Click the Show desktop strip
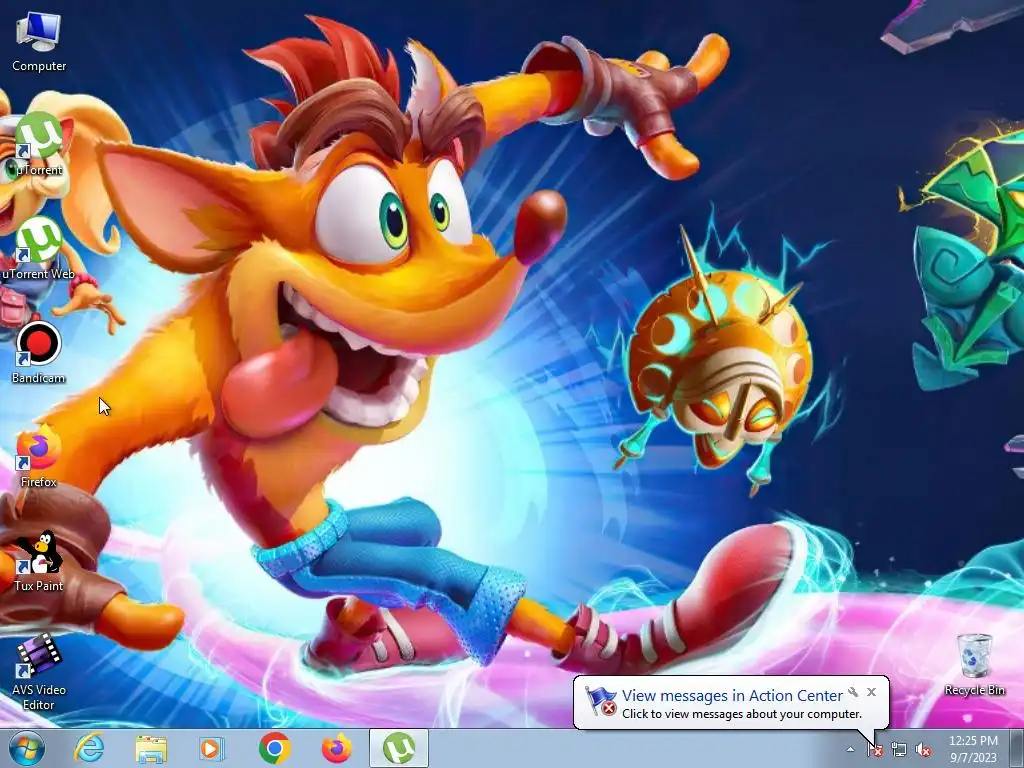The width and height of the screenshot is (1024, 768). [1016, 748]
